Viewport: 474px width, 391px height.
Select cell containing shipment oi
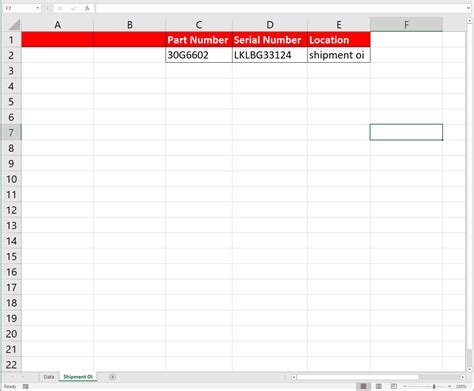(339, 55)
